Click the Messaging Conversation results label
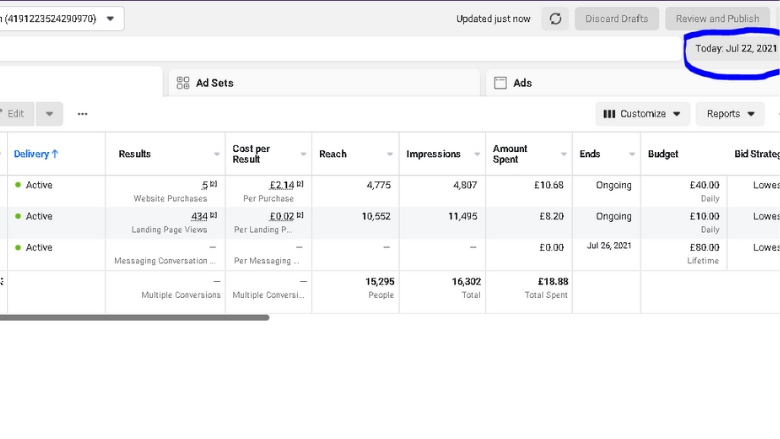This screenshot has height=439, width=780. coord(165,261)
